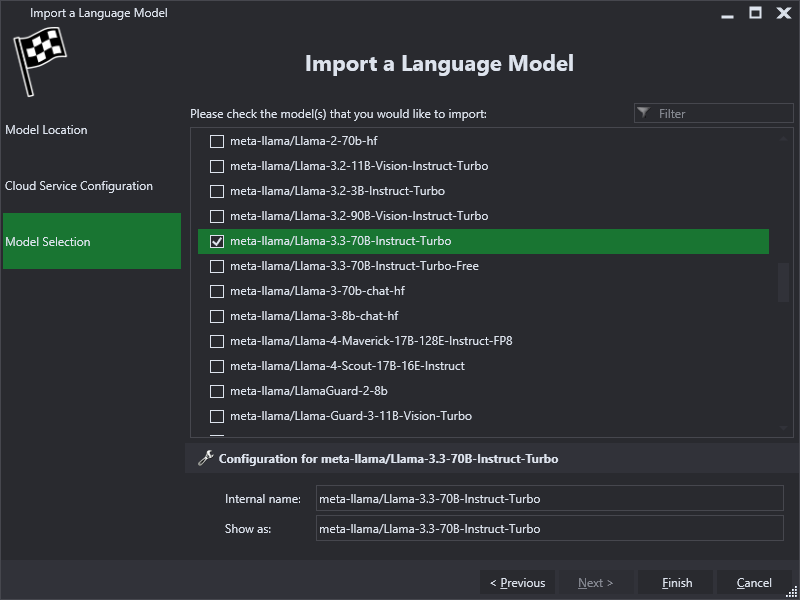The height and width of the screenshot is (600, 800).
Task: Select Llama-3.2-11B-Vision-Instruct-Turbo row text
Action: pos(359,166)
